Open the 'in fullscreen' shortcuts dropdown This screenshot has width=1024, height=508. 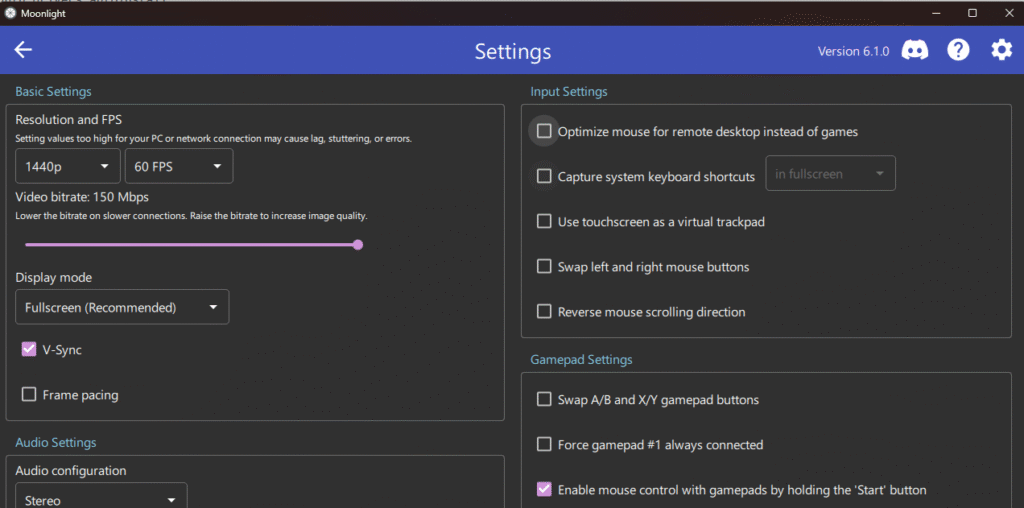[830, 174]
